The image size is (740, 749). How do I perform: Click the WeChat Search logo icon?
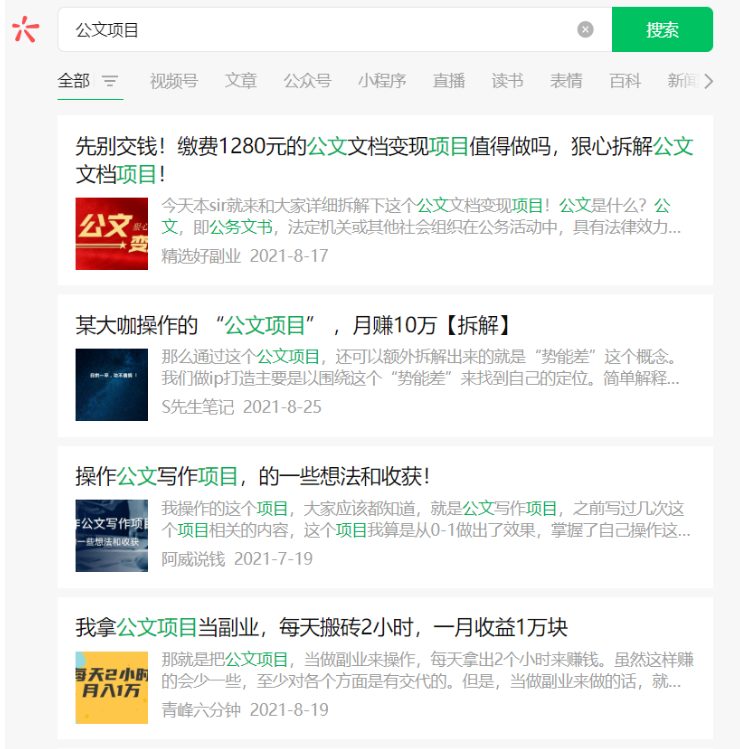[x=25, y=30]
